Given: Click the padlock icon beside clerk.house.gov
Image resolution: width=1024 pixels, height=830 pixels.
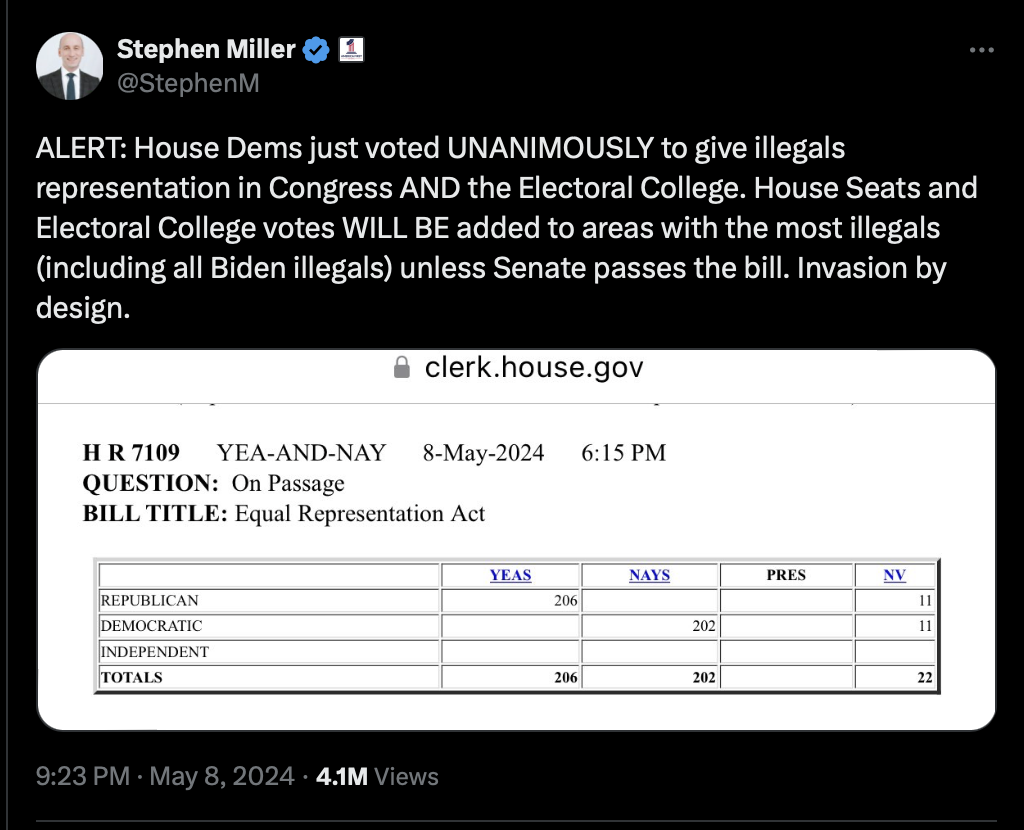Looking at the screenshot, I should click(402, 368).
